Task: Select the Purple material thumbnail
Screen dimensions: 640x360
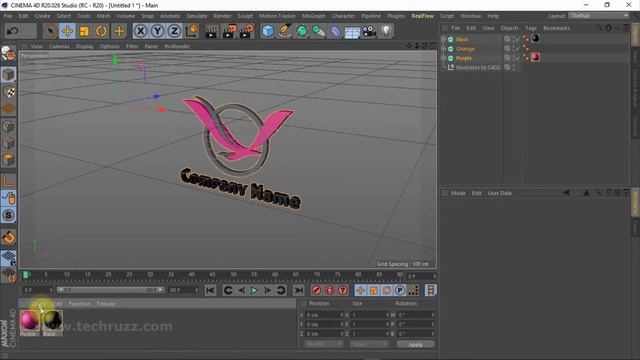Action: coord(29,320)
